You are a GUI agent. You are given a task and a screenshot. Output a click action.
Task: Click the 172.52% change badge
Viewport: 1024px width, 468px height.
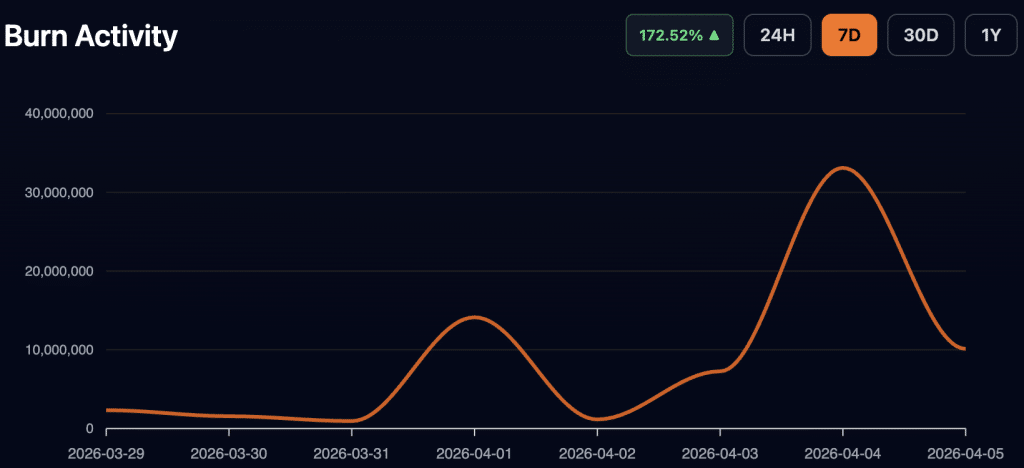pyautogui.click(x=679, y=35)
